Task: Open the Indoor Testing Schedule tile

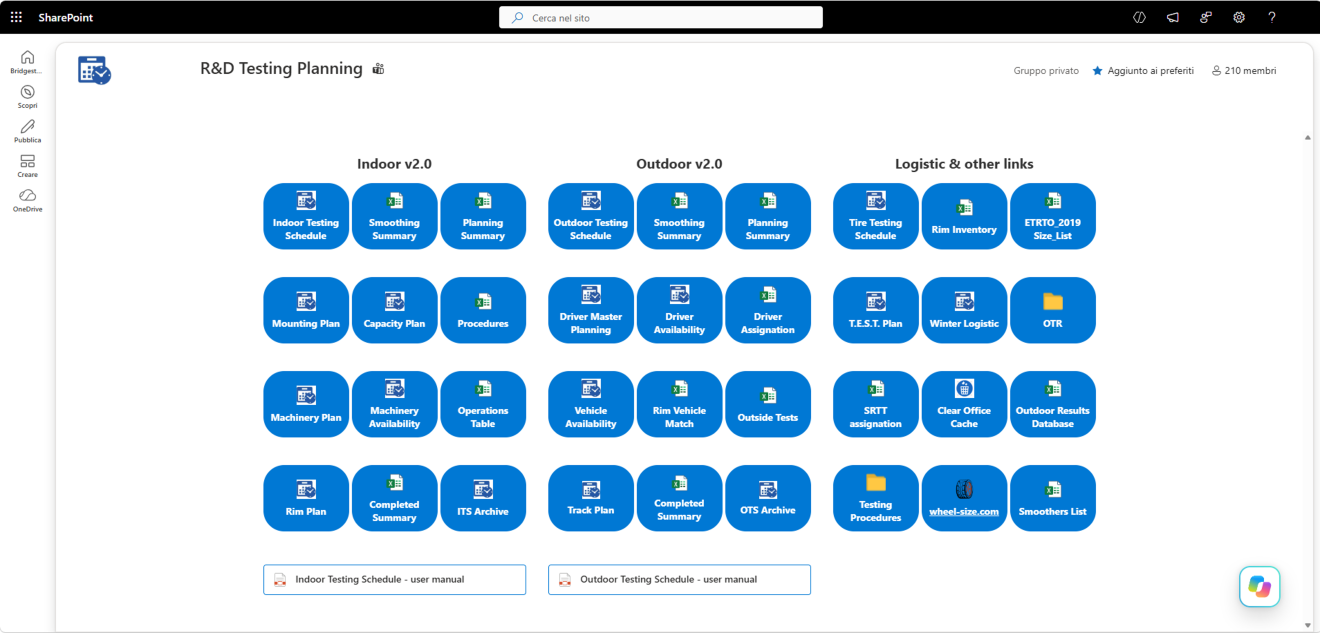Action: click(x=306, y=216)
